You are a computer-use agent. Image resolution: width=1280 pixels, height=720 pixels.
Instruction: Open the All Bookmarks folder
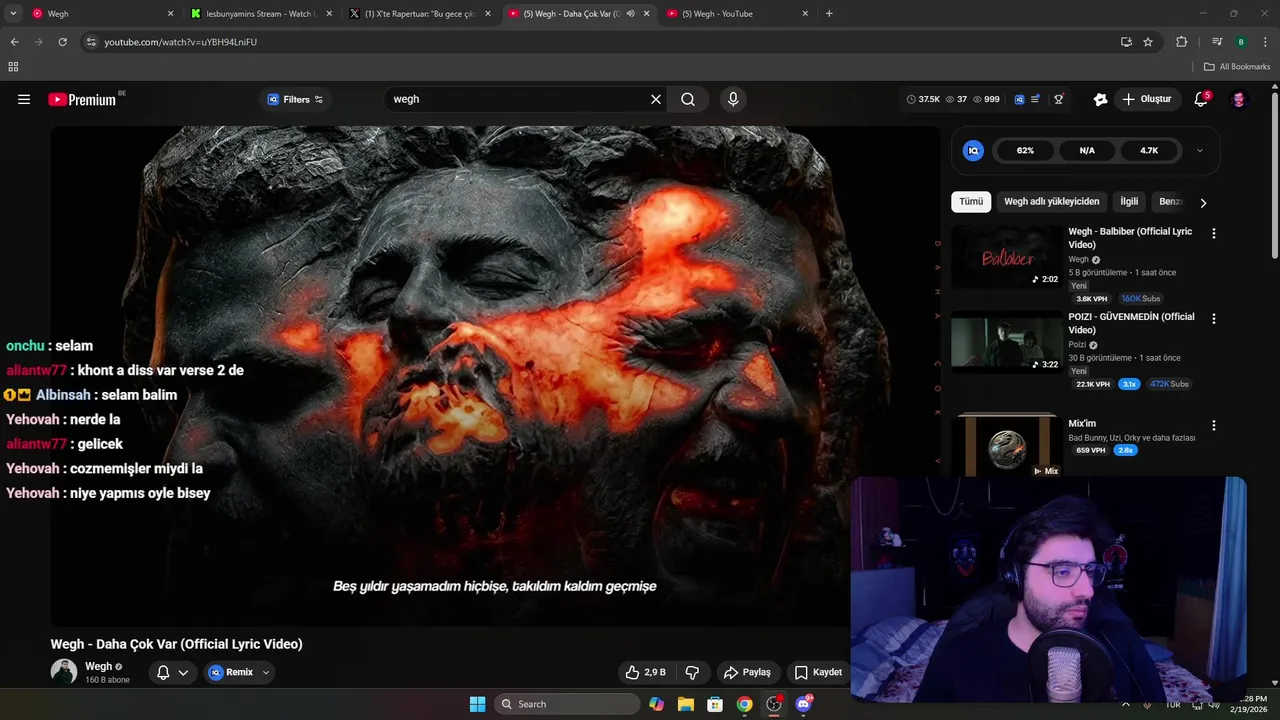tap(1237, 67)
